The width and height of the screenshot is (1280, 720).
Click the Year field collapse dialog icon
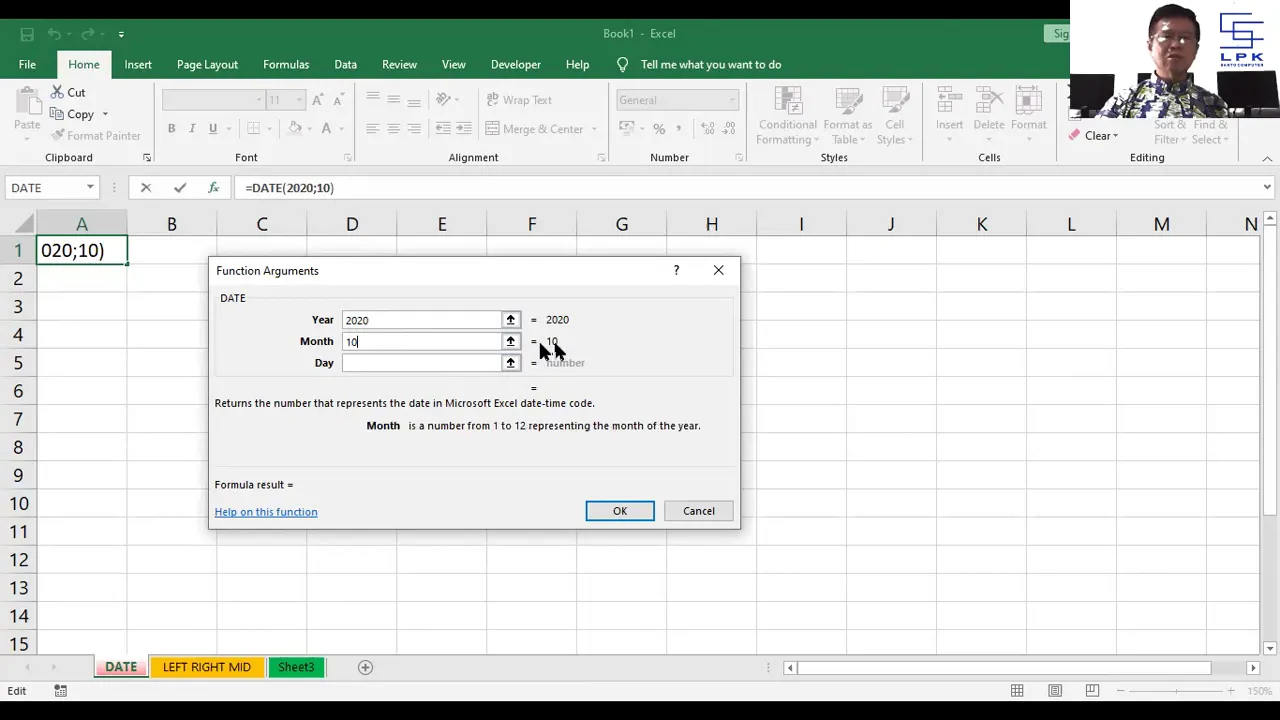pos(510,320)
